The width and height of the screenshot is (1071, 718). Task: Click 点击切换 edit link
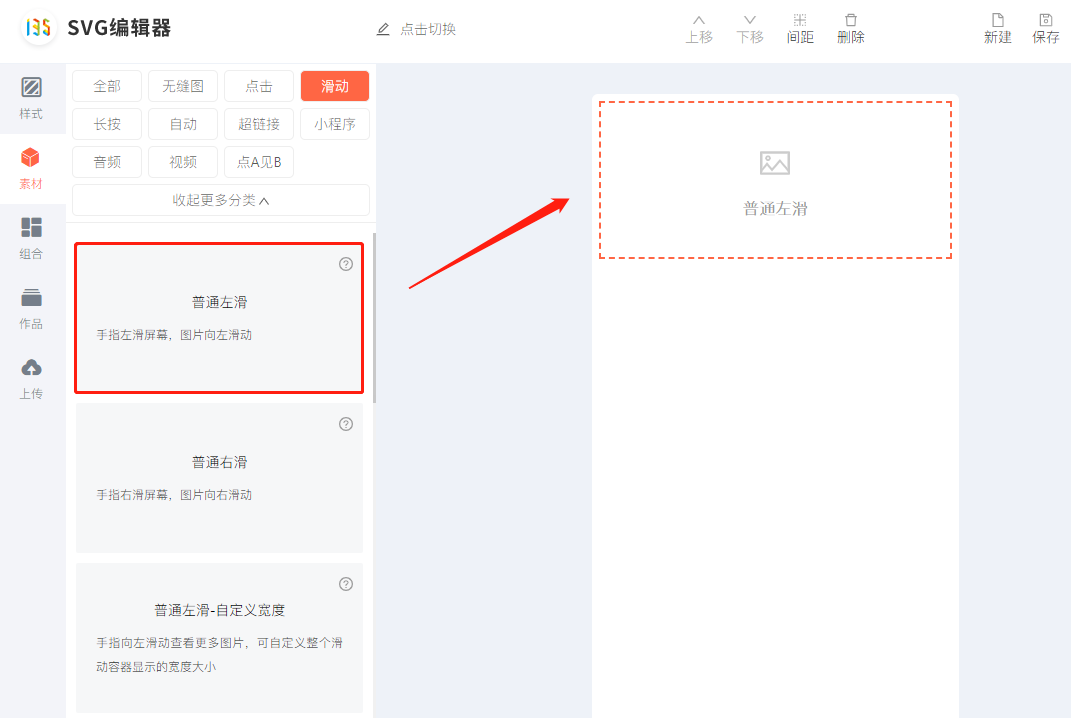click(x=416, y=29)
